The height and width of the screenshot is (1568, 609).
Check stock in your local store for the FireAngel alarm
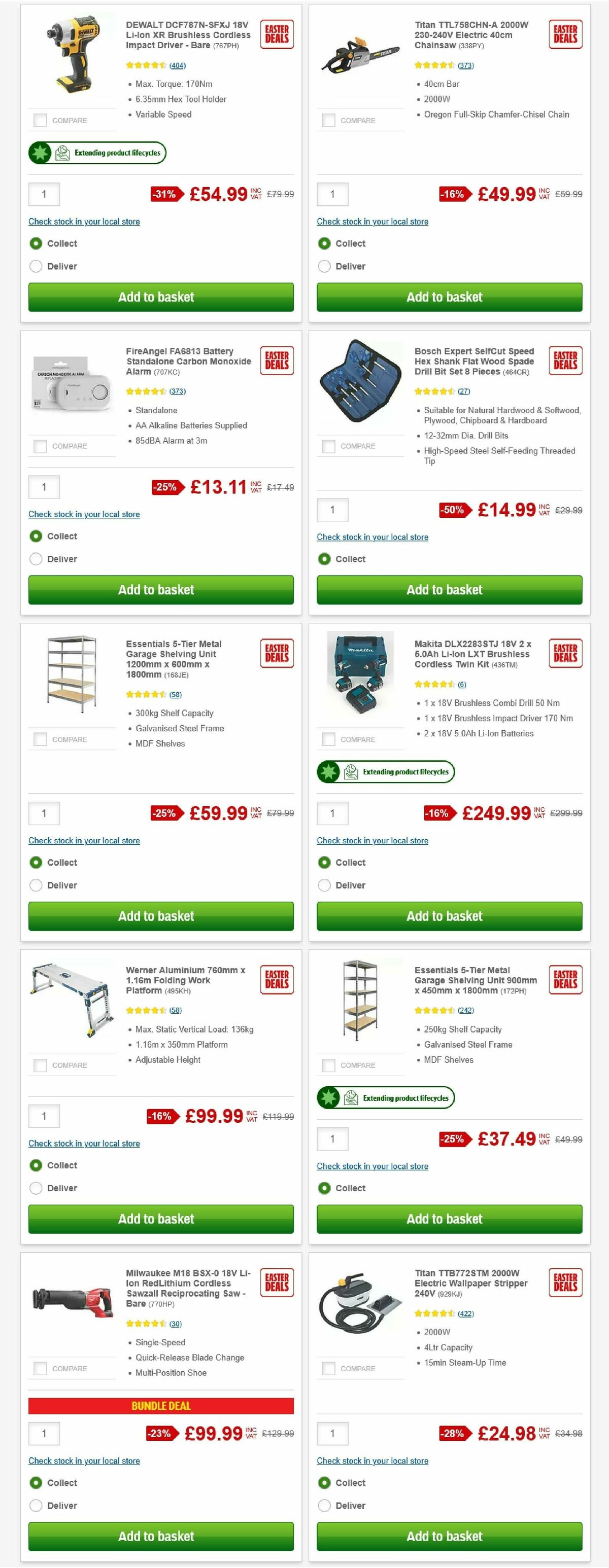click(x=84, y=514)
